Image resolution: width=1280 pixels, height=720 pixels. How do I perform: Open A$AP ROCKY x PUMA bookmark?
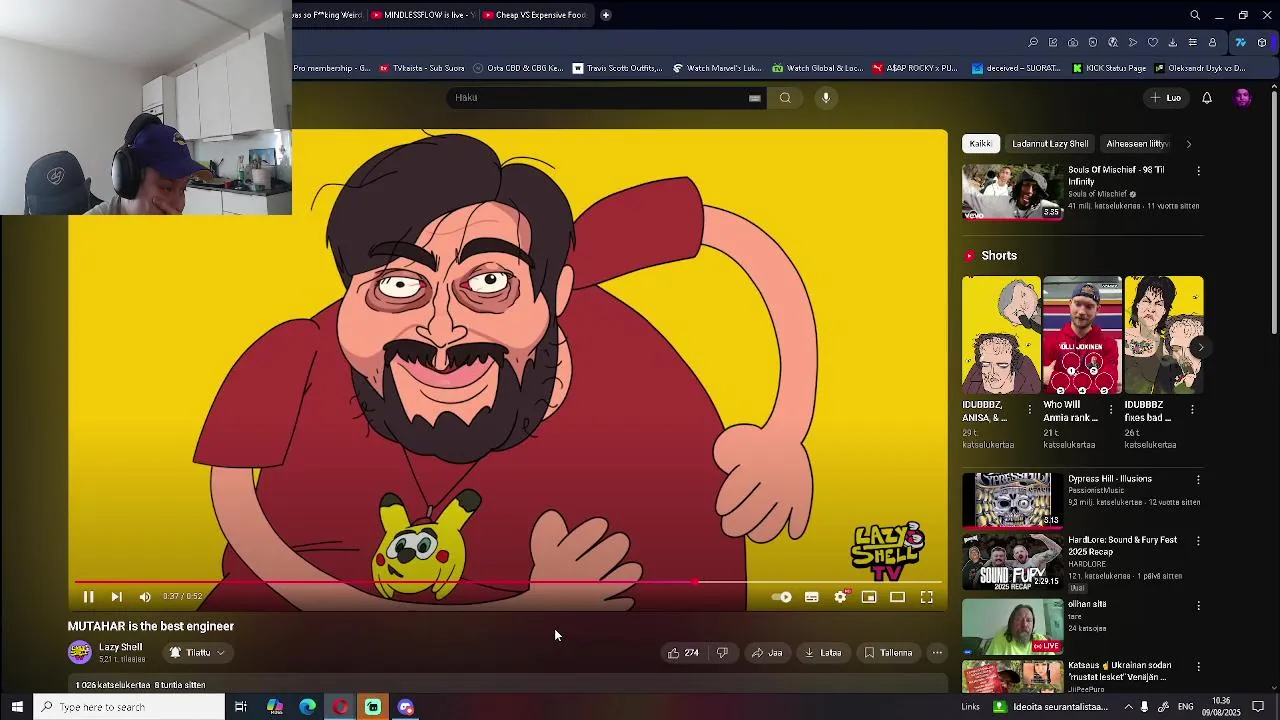click(915, 68)
